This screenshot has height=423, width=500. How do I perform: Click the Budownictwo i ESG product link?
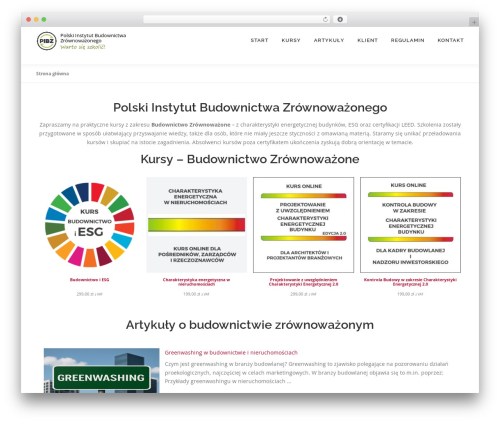[x=89, y=280]
